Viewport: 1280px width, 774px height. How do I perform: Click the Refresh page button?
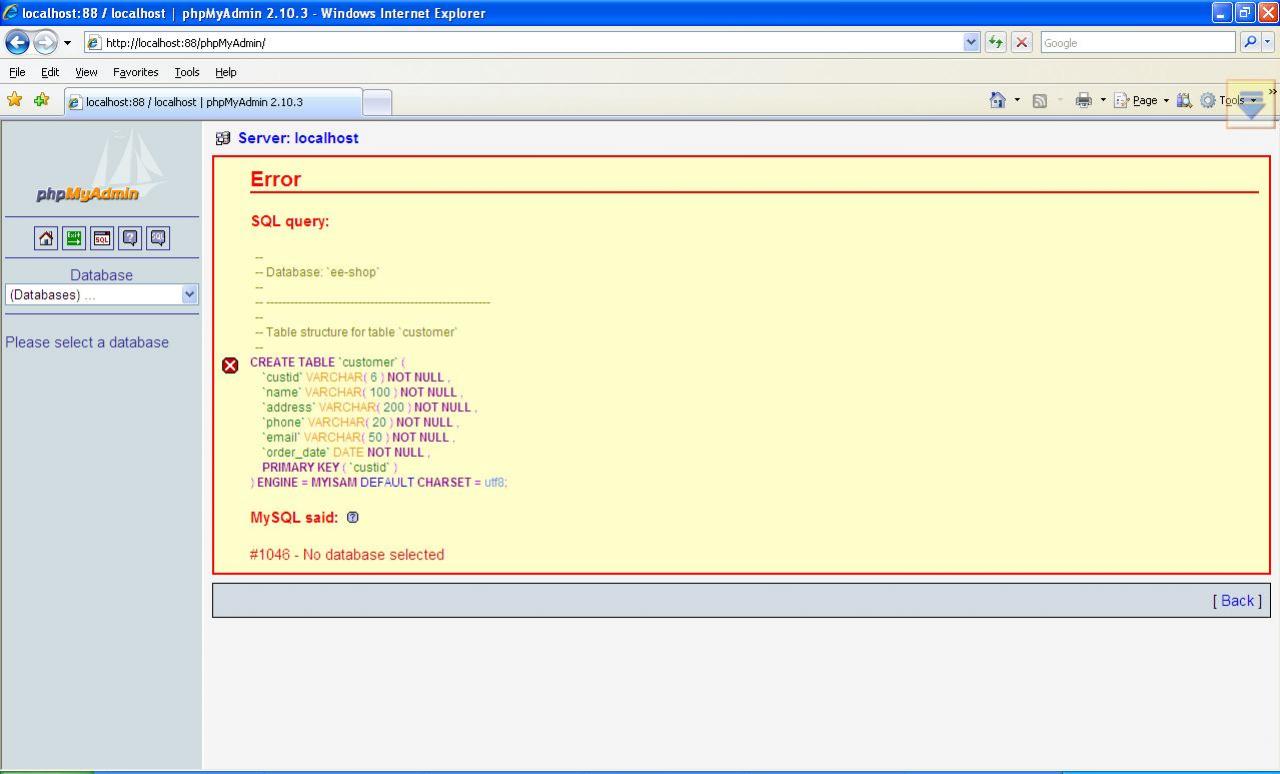point(996,42)
